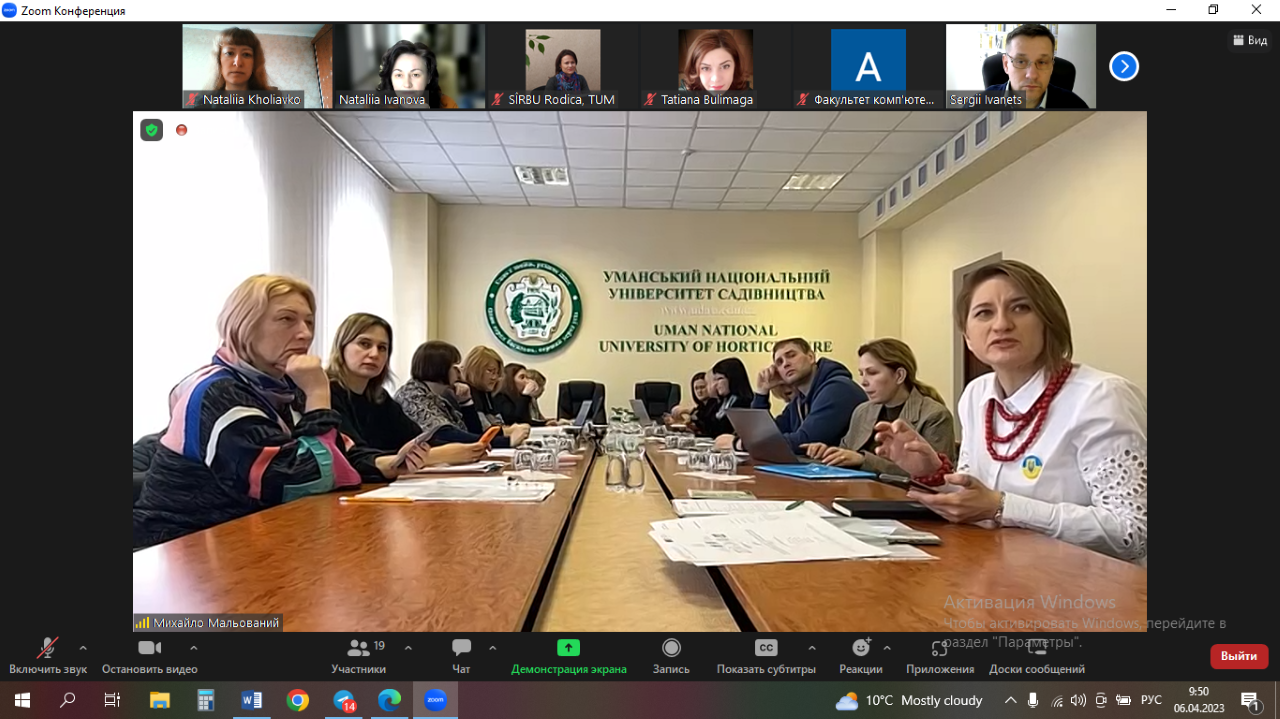This screenshot has width=1280, height=719.
Task: Expand video options arrow next to camera
Action: pyautogui.click(x=194, y=647)
